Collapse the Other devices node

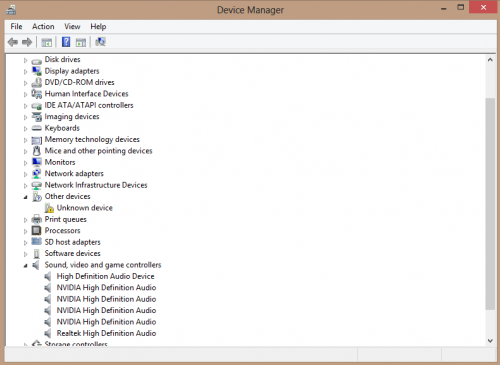25,197
